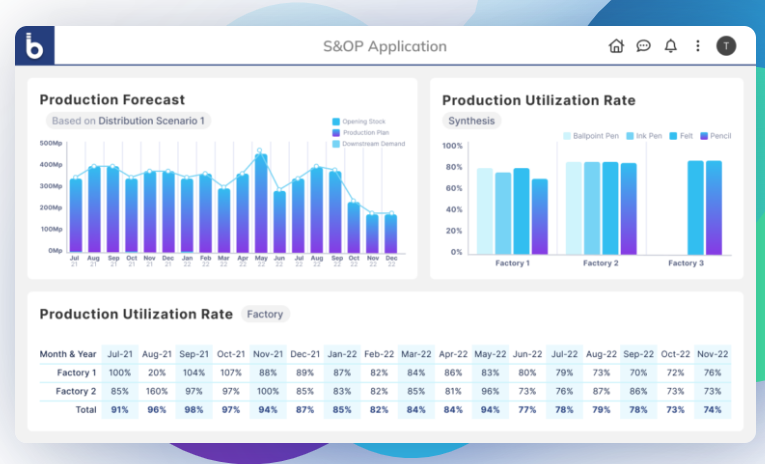Toggle Ink Pen legend entry
The image size is (765, 464).
[644, 136]
